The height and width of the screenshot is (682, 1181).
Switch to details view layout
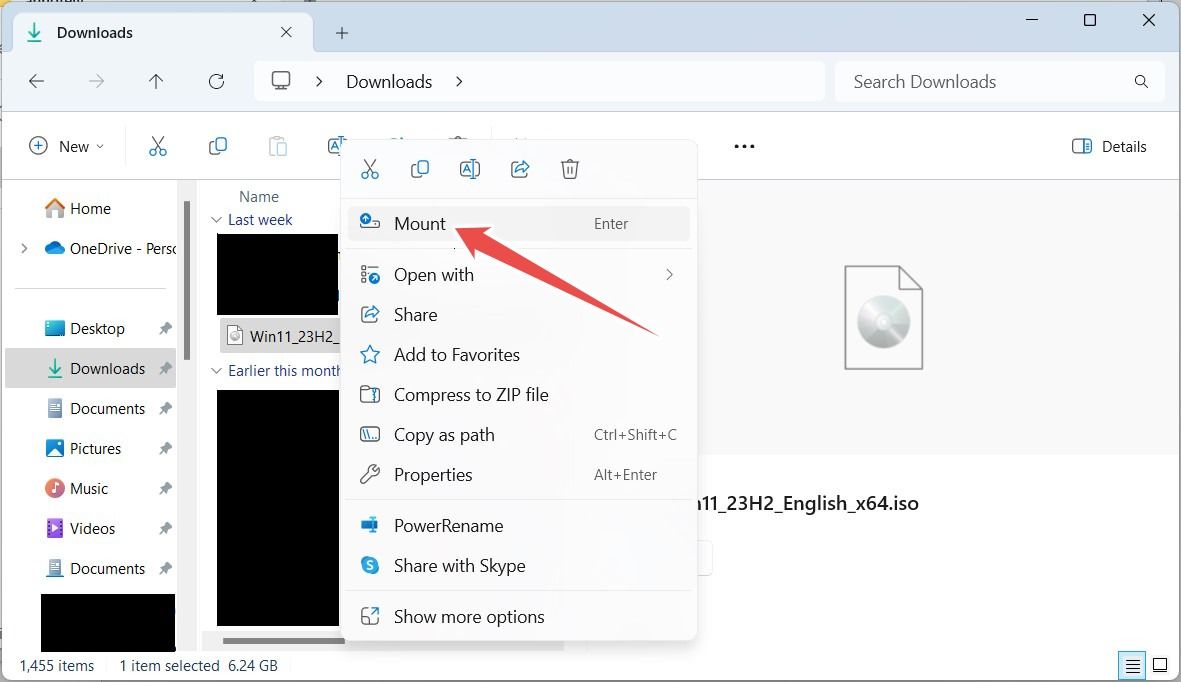[1131, 665]
